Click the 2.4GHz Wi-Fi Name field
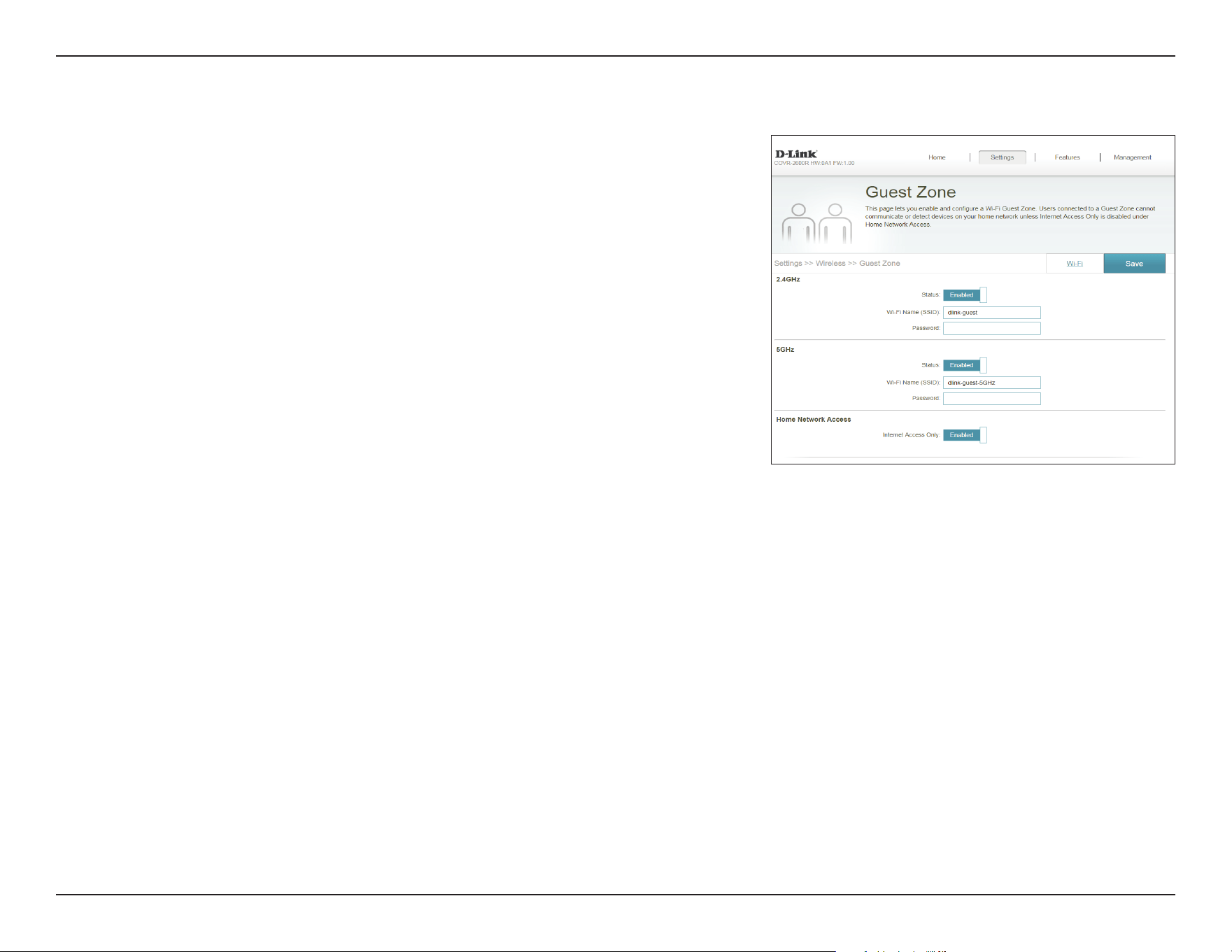 (x=991, y=313)
